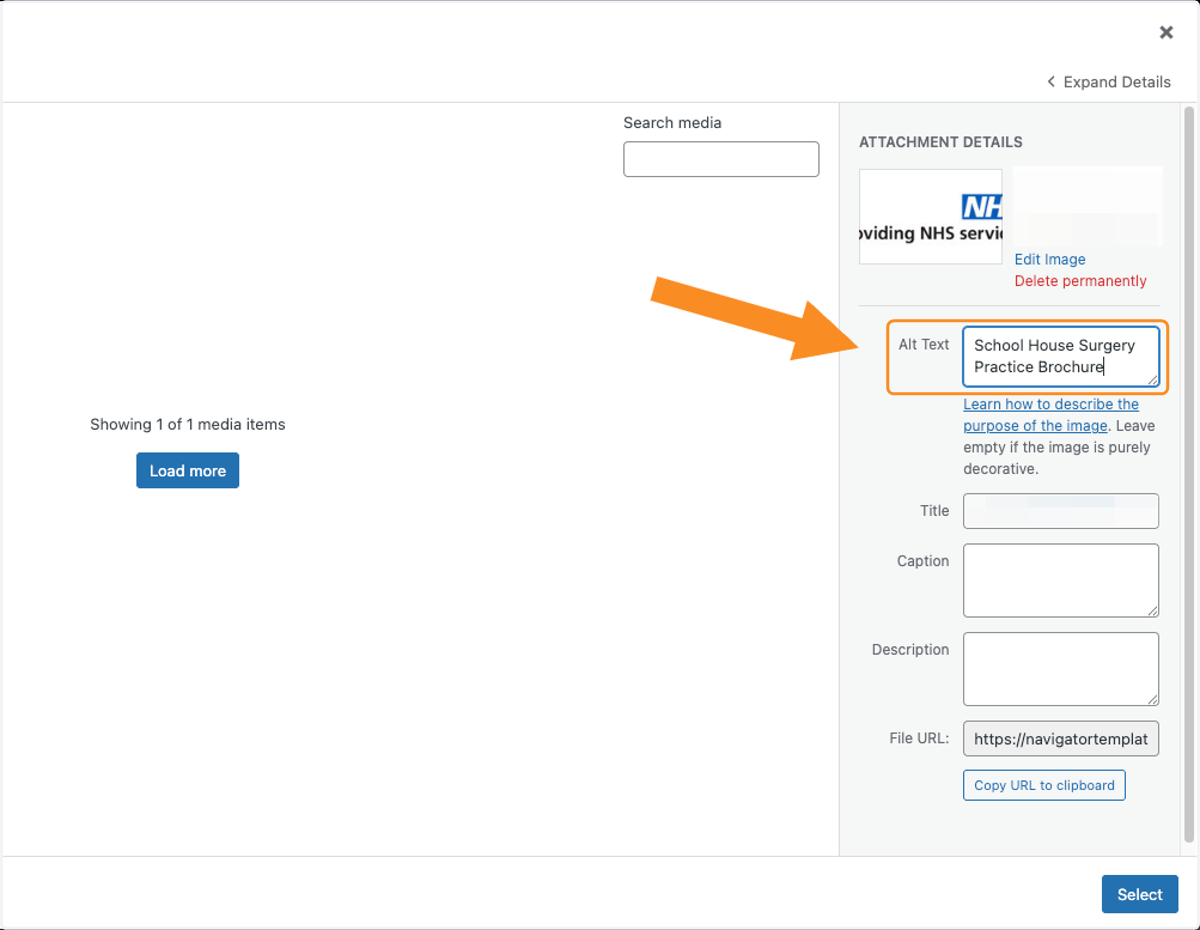Click the Description textarea resize handle
The height and width of the screenshot is (930, 1200).
tap(1153, 699)
